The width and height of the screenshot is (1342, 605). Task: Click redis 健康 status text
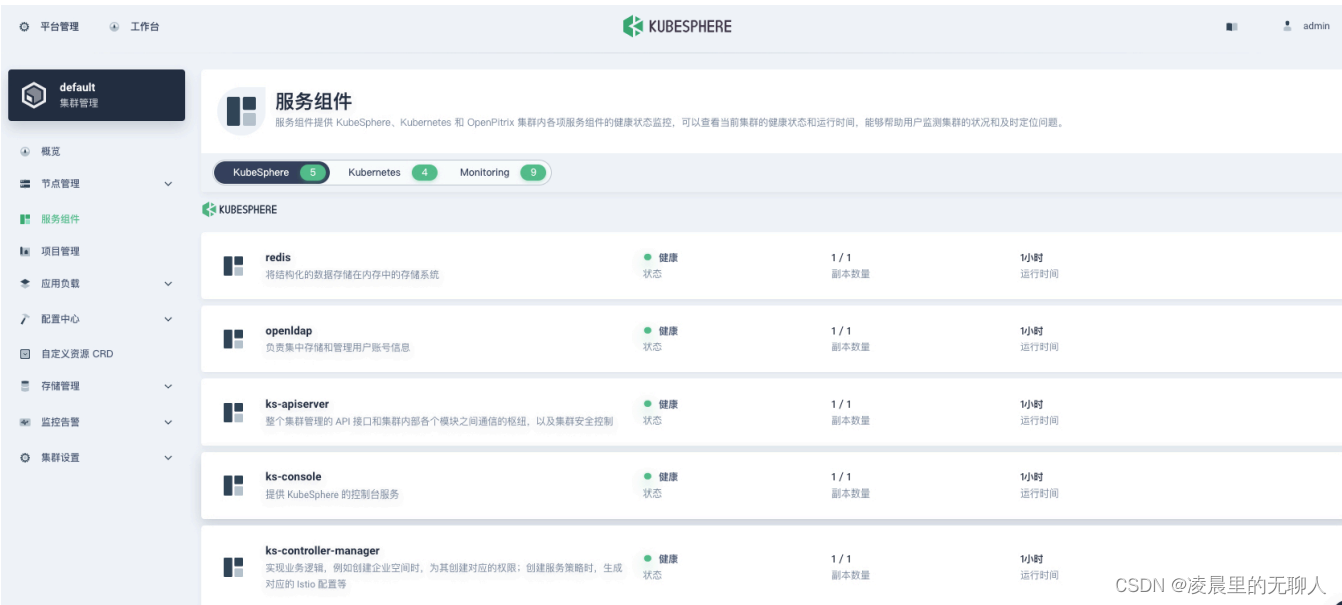[668, 258]
